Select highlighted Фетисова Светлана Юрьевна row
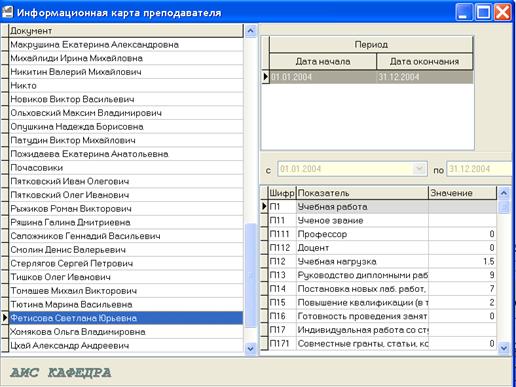The image size is (516, 387). coord(126,318)
